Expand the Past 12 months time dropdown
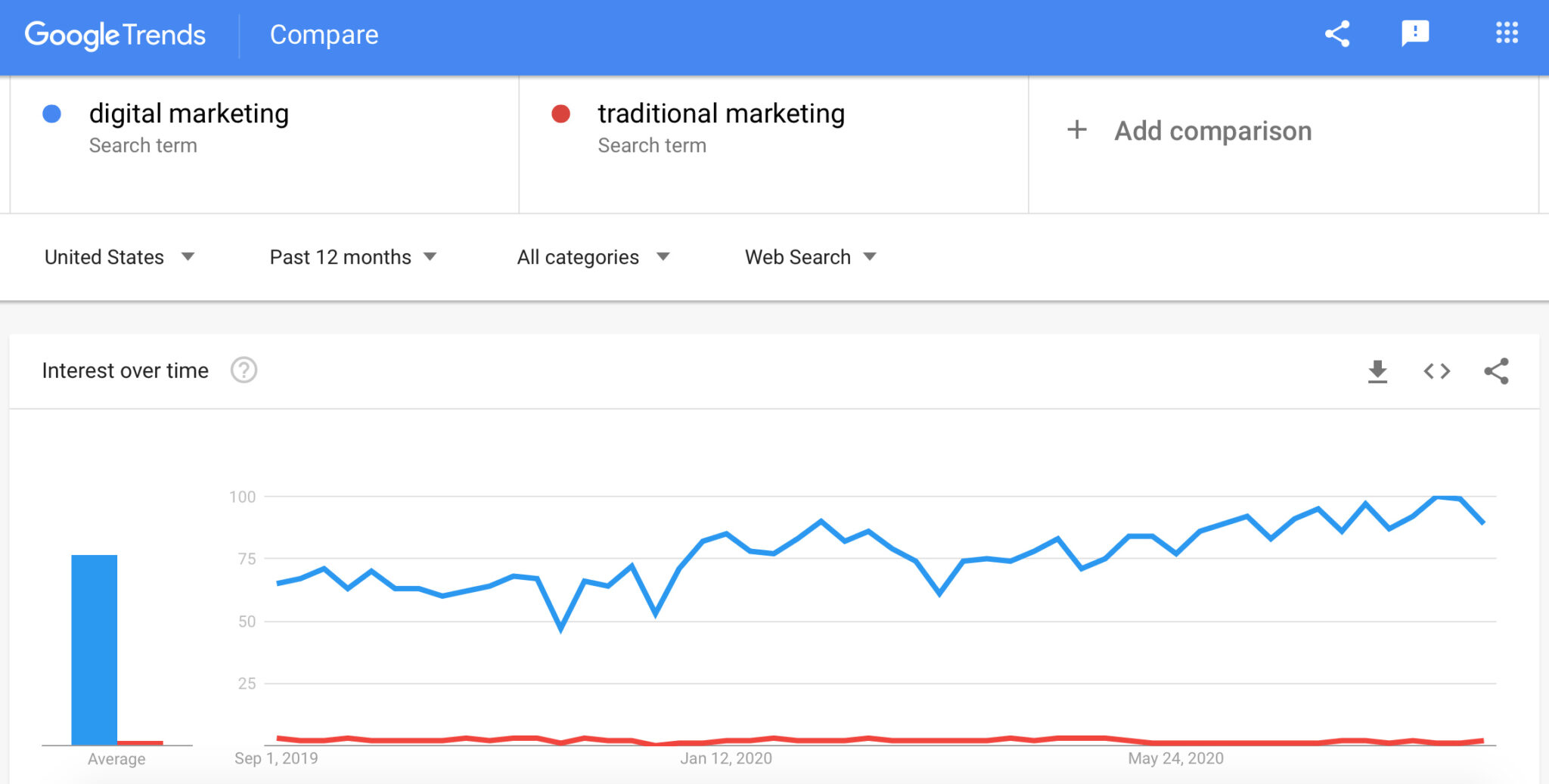The width and height of the screenshot is (1549, 784). 352,257
